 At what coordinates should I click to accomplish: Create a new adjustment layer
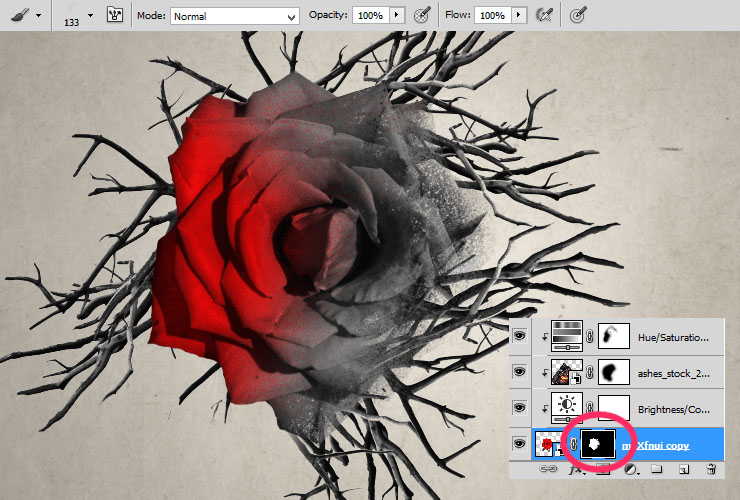point(629,468)
